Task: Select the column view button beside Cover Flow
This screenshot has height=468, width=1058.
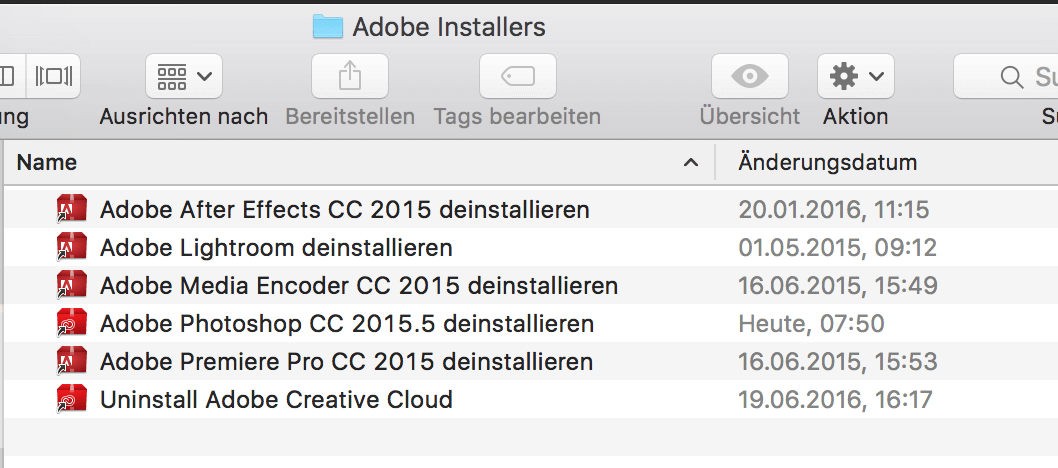Action: [x=12, y=76]
